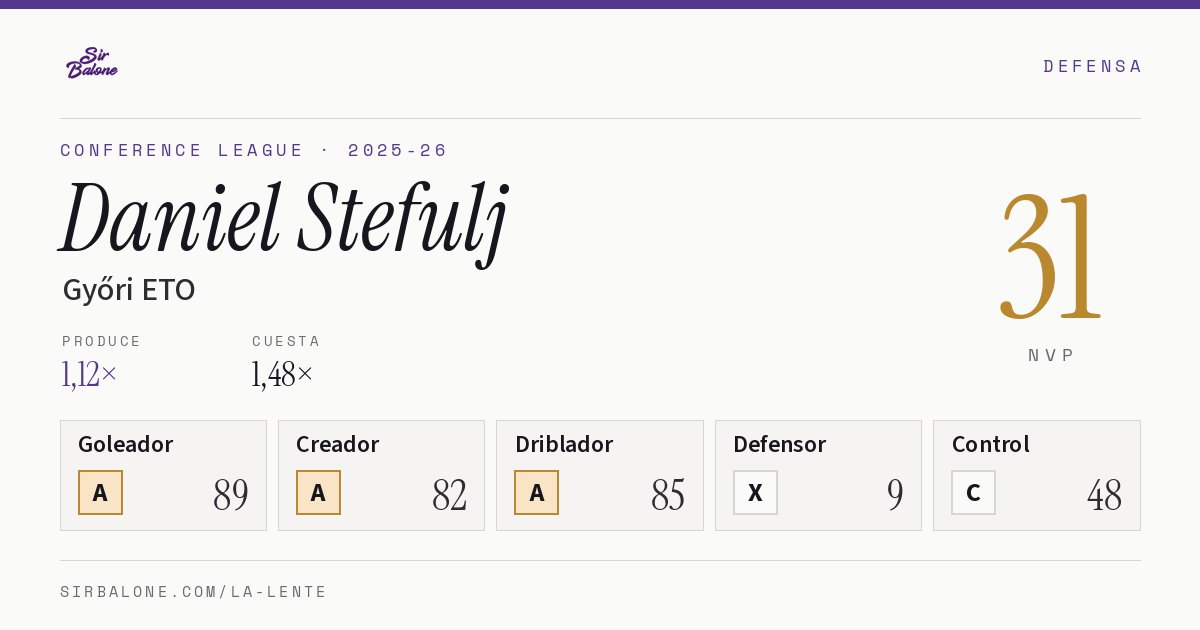This screenshot has height=630, width=1200.
Task: Click the Goleador card title
Action: [126, 444]
